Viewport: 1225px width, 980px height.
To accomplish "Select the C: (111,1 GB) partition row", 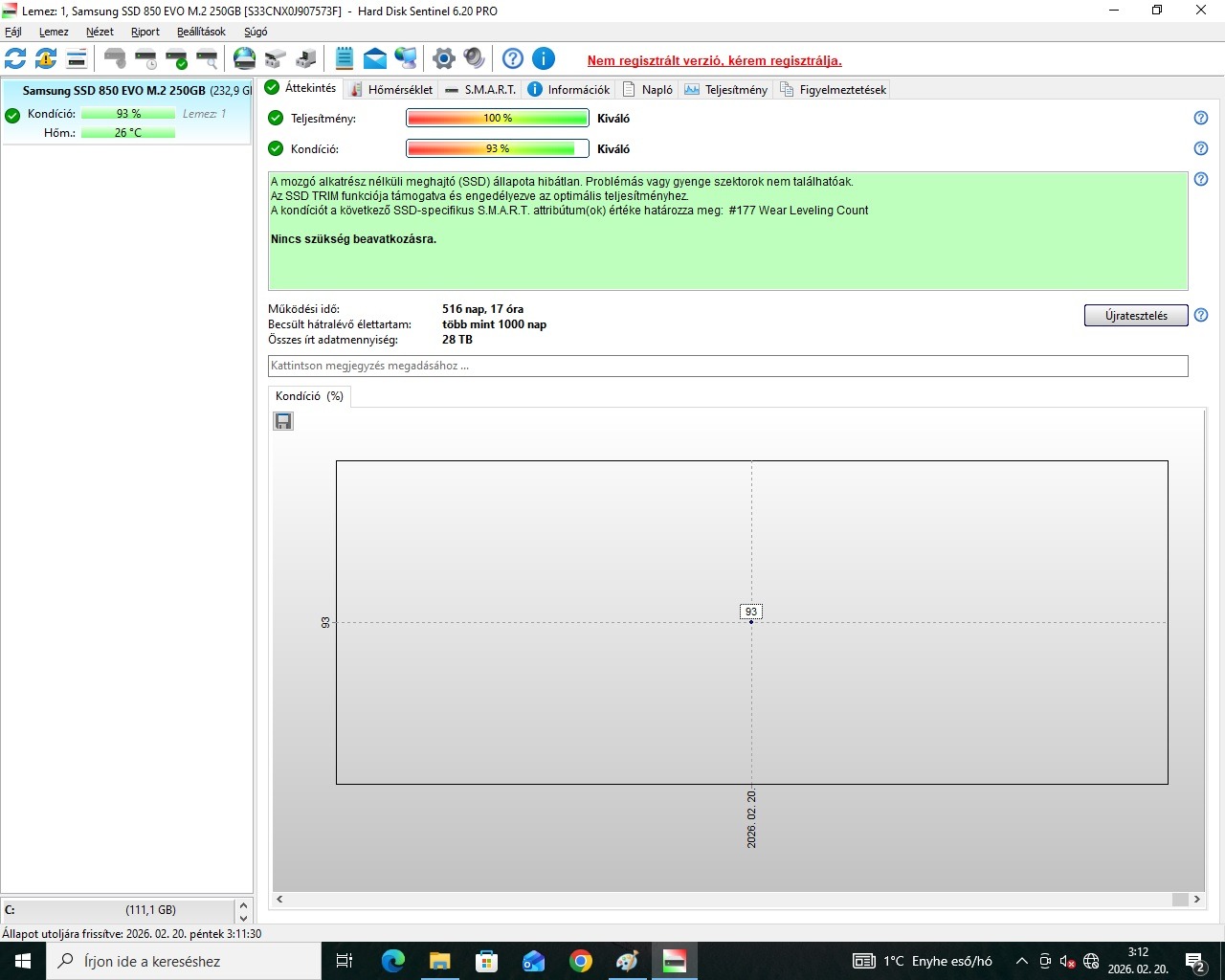I will (x=118, y=910).
